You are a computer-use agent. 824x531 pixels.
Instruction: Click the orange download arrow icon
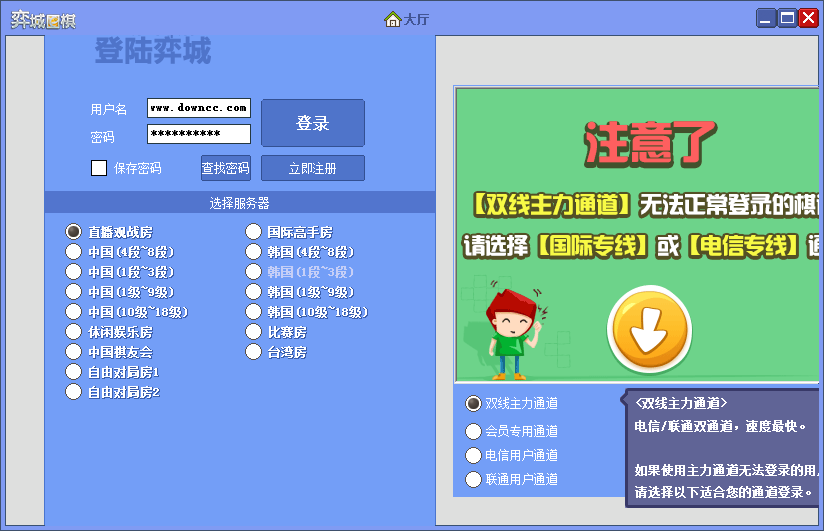[649, 327]
